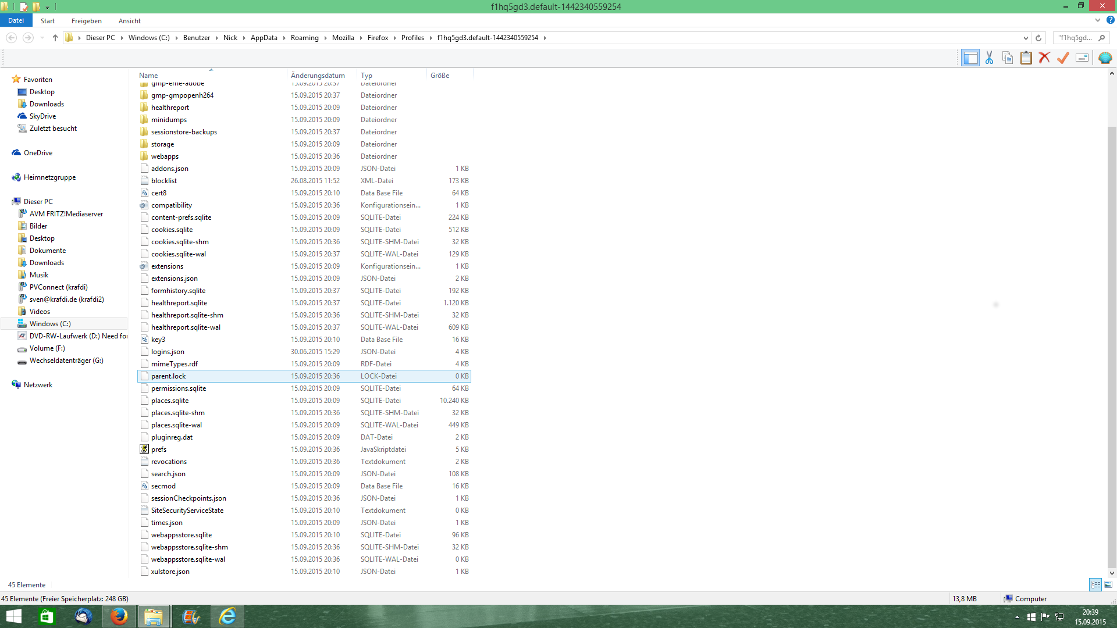Viewport: 1117px width, 628px height.
Task: Go back with the left arrow
Action: [x=11, y=38]
